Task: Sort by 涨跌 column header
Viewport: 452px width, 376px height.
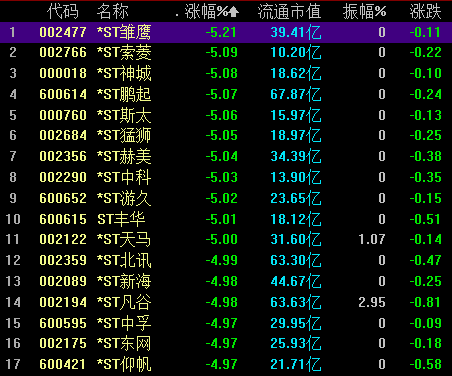Action: (x=426, y=12)
